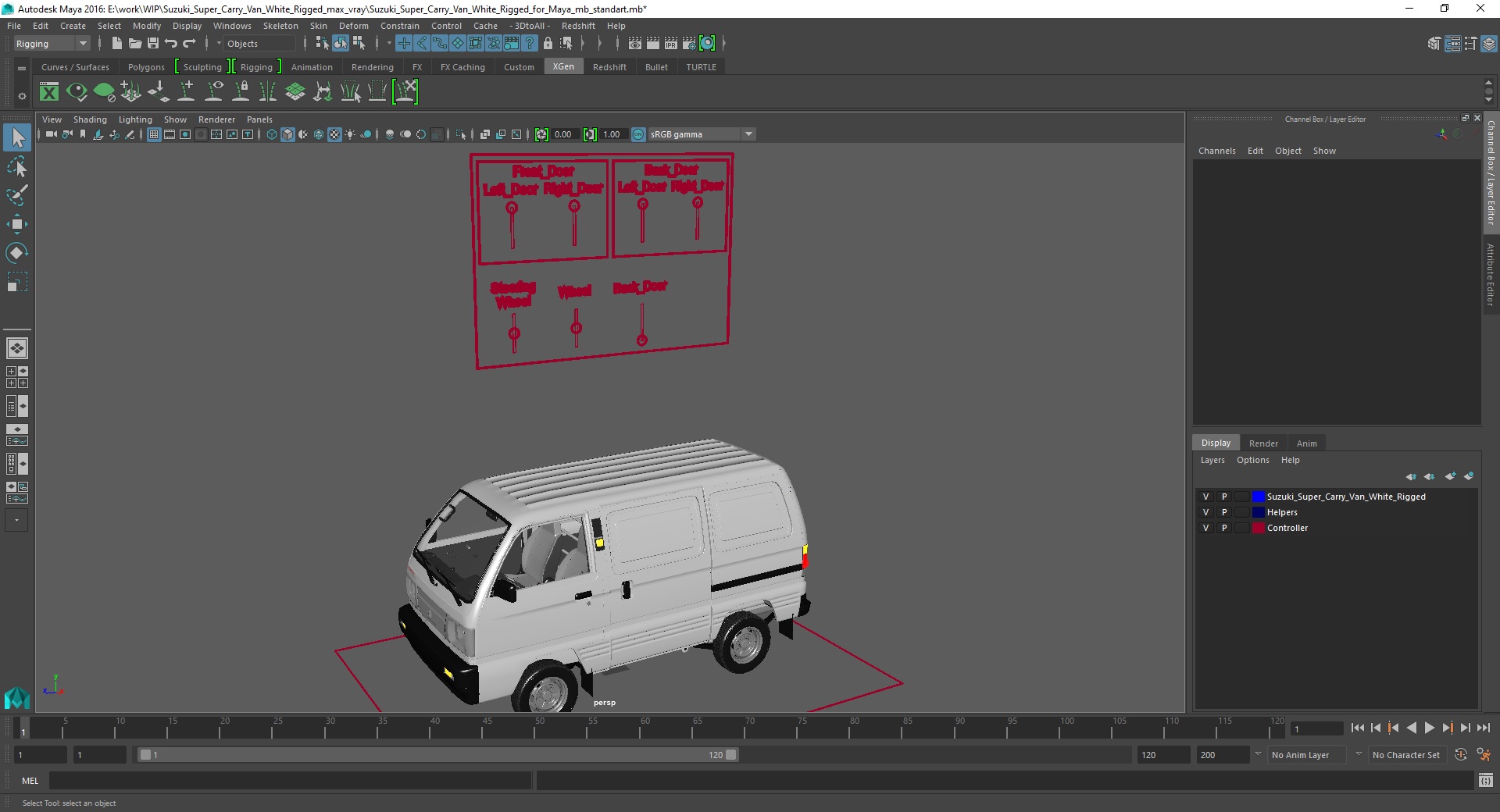The height and width of the screenshot is (812, 1500).
Task: Open the Deform menu
Action: [x=353, y=26]
